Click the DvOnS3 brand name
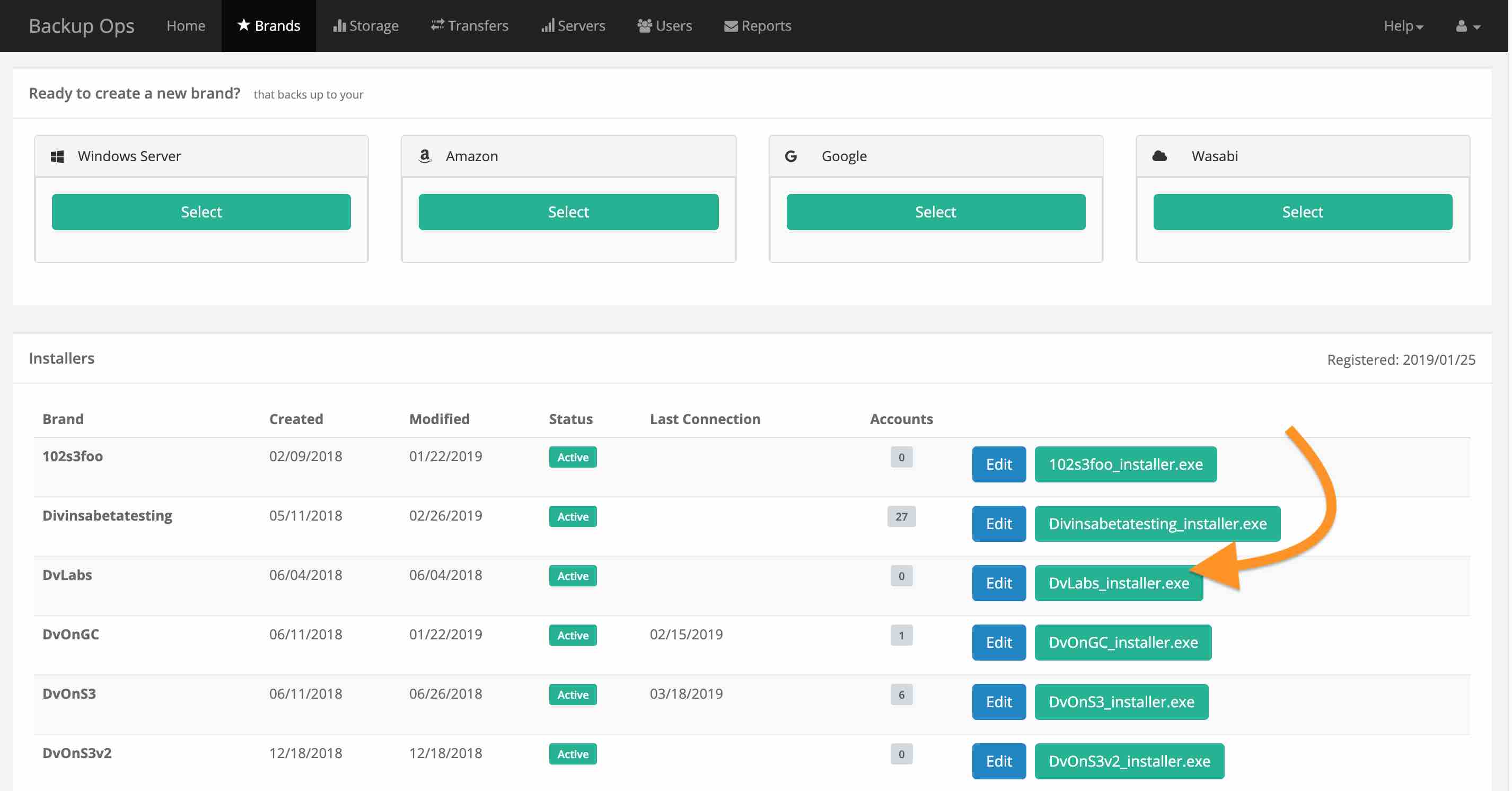Viewport: 1512px width, 791px height. pos(69,693)
